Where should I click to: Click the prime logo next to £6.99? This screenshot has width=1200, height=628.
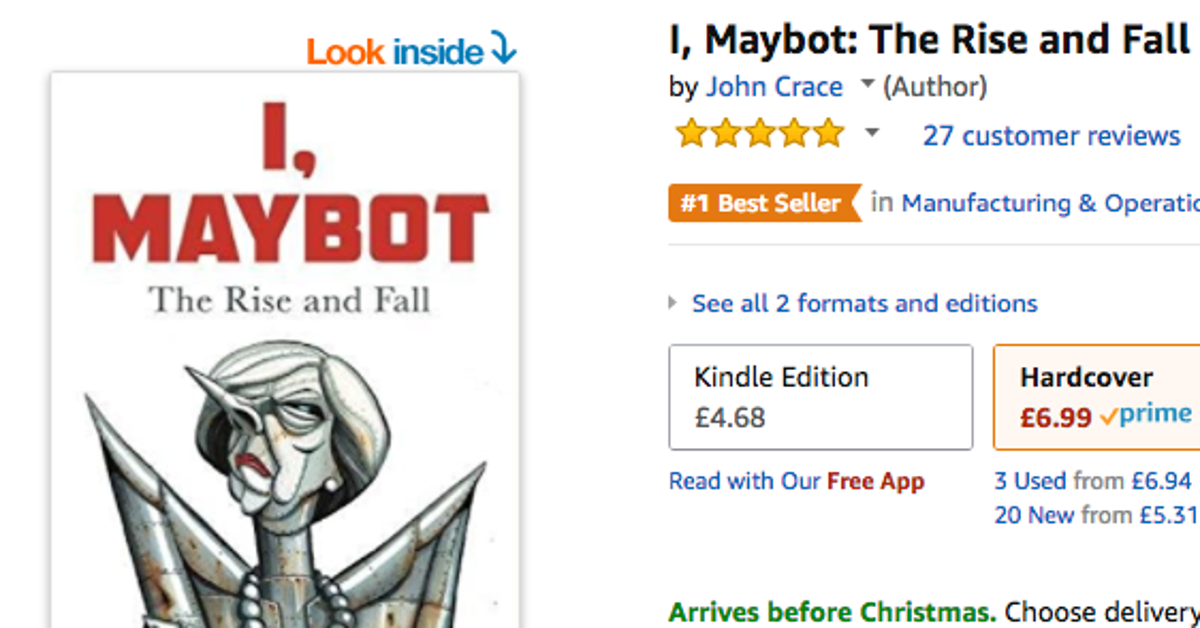[x=1152, y=414]
